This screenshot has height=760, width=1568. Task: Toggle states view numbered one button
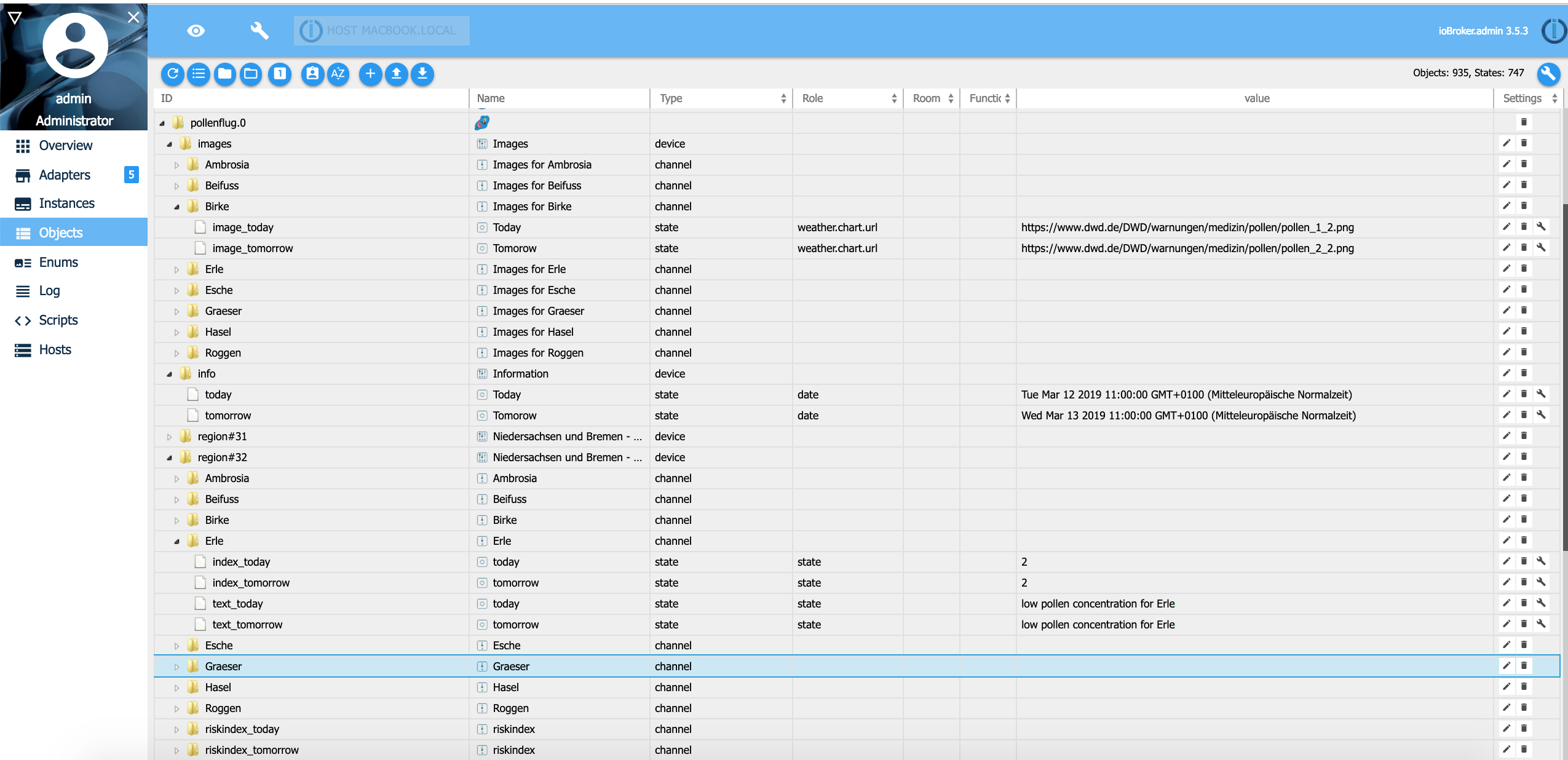pos(280,74)
